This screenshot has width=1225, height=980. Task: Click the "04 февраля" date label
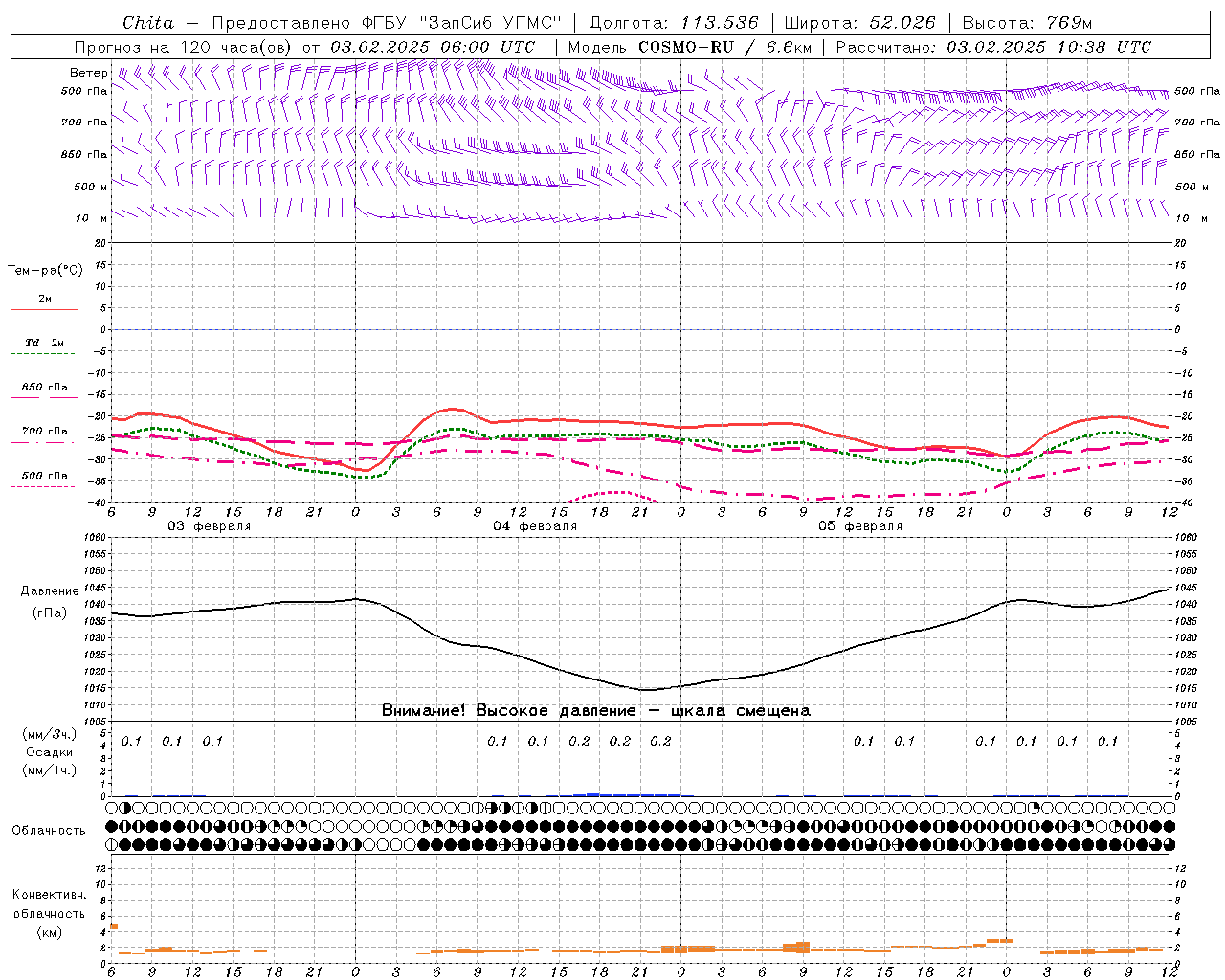(535, 526)
